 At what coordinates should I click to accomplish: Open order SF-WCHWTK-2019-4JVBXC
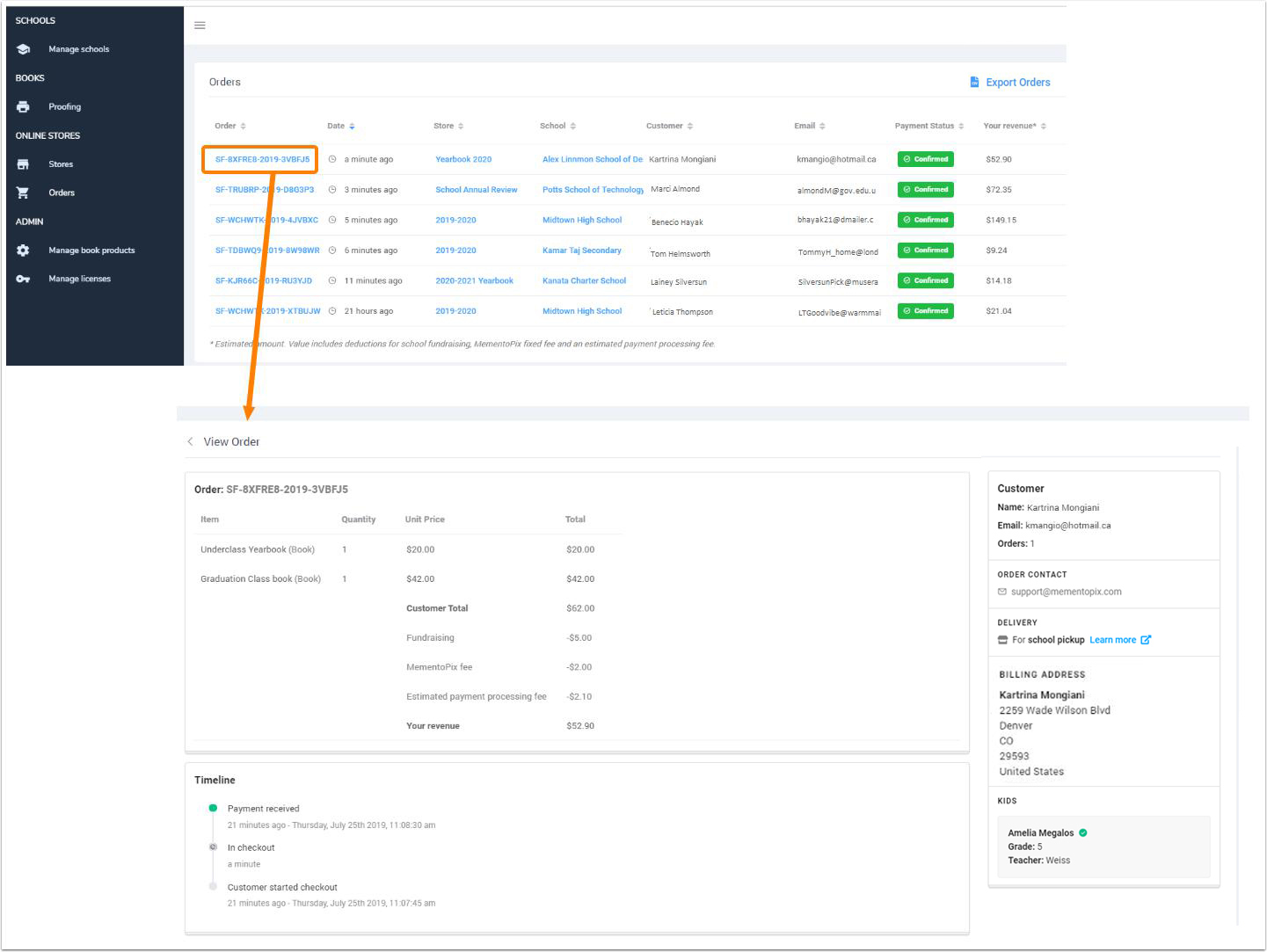pyautogui.click(x=266, y=220)
